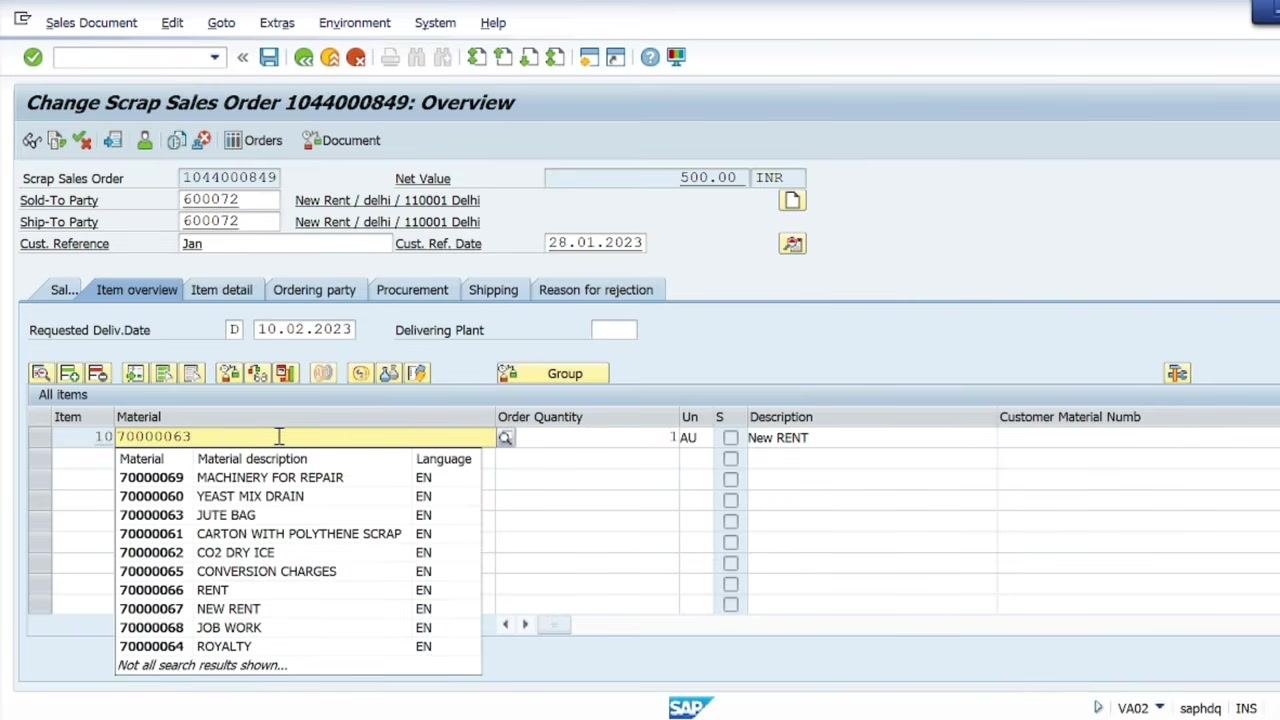Switch to the Item detail tab

point(222,290)
